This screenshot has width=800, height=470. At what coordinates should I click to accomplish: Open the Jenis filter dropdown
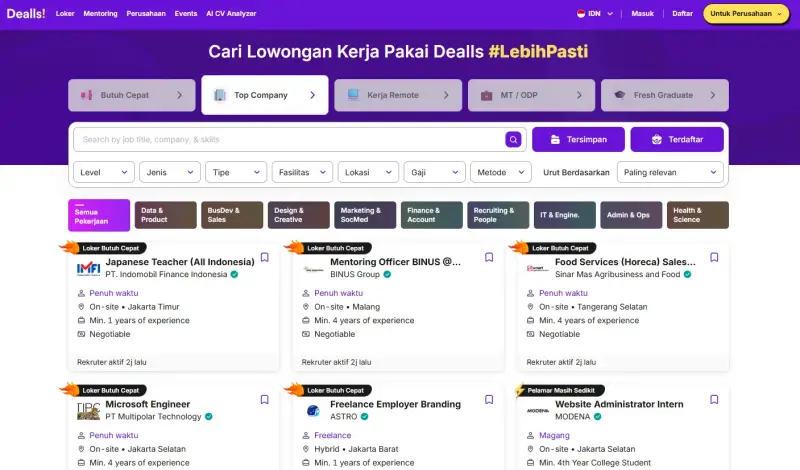click(170, 172)
